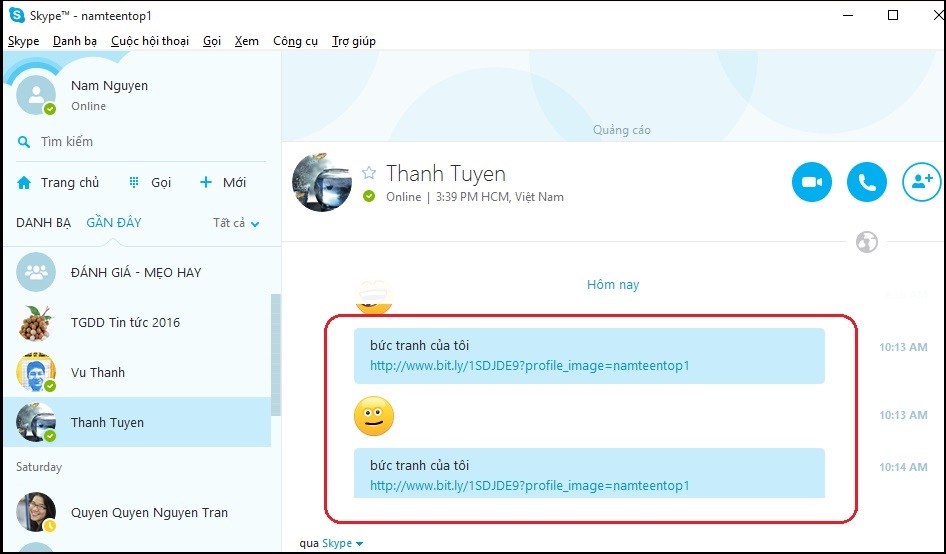The image size is (946, 554).
Task: Open the Cuộc hội thoại menu
Action: (x=150, y=41)
